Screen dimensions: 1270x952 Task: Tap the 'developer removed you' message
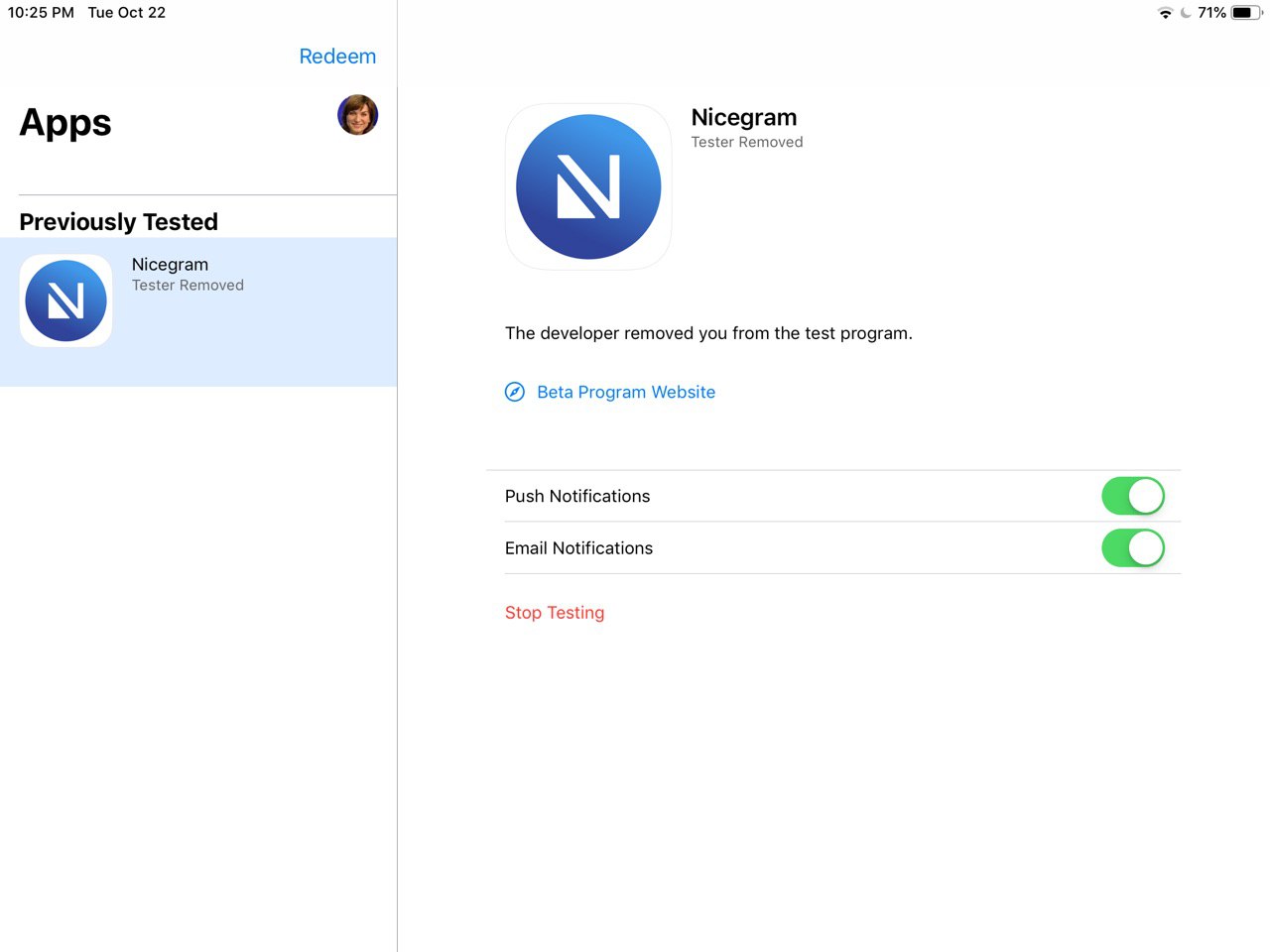pos(708,333)
